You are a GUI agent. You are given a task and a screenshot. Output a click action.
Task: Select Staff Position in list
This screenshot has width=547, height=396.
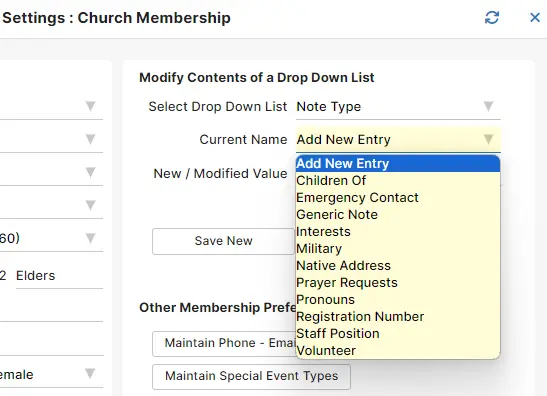coord(398,334)
